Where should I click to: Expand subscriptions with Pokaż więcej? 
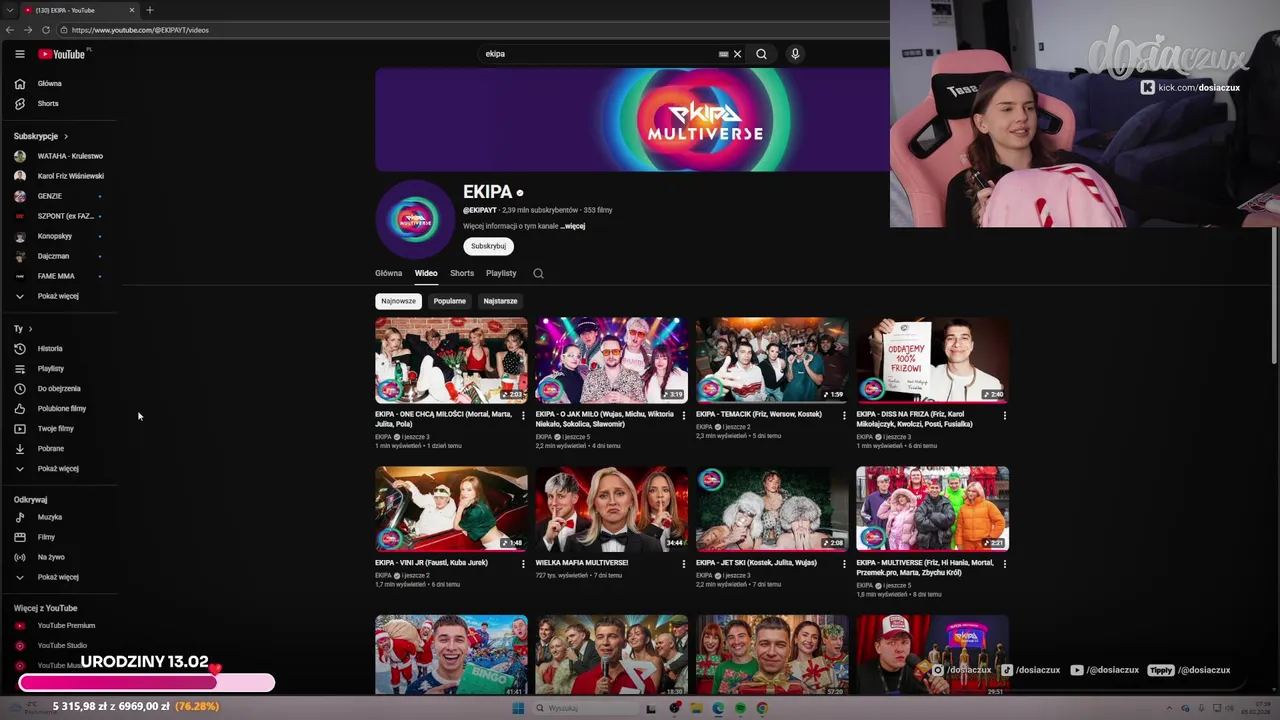pos(60,296)
